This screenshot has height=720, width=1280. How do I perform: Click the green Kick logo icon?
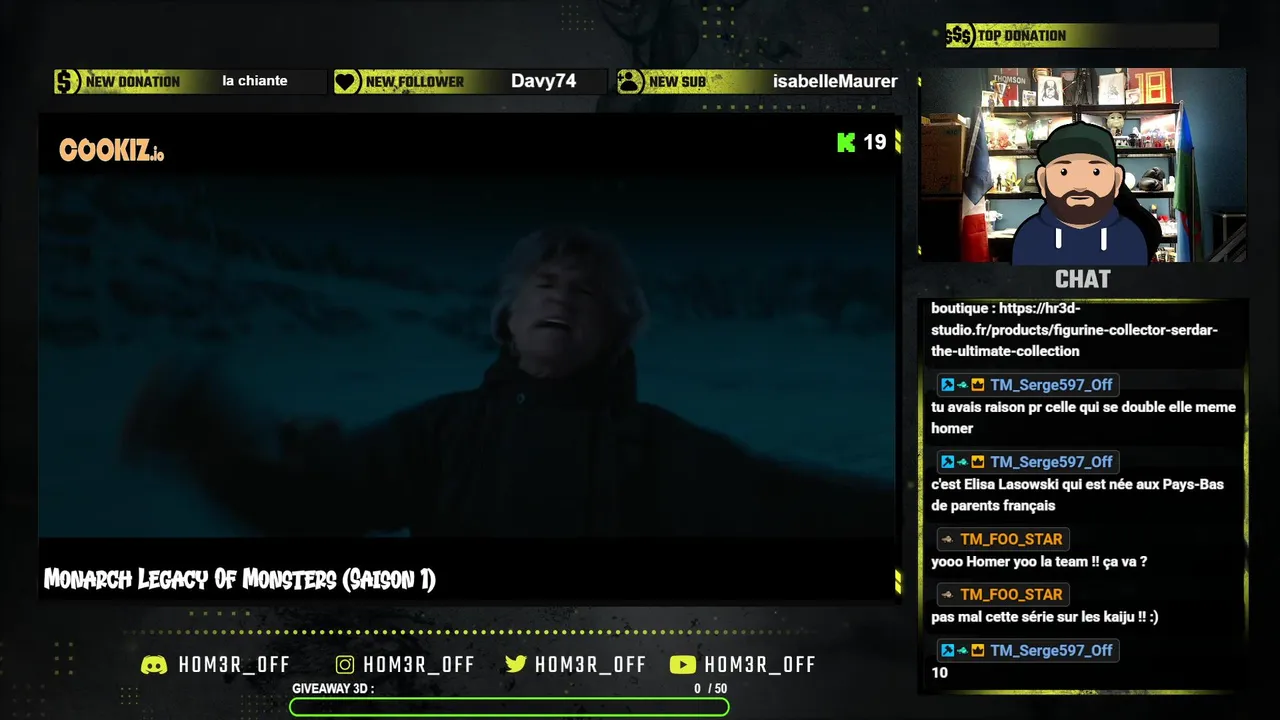coord(846,142)
